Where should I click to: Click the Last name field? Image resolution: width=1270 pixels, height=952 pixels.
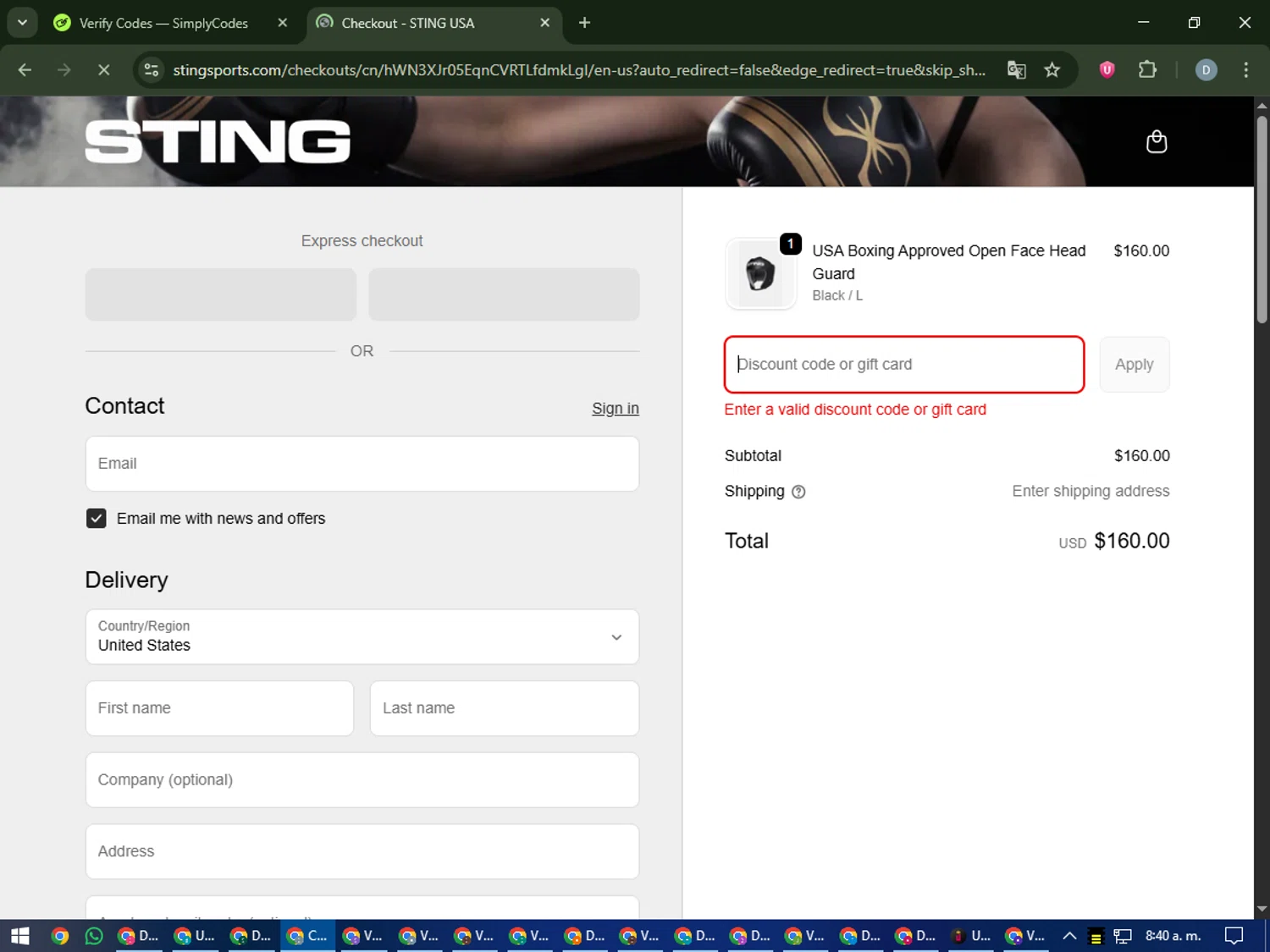click(505, 708)
